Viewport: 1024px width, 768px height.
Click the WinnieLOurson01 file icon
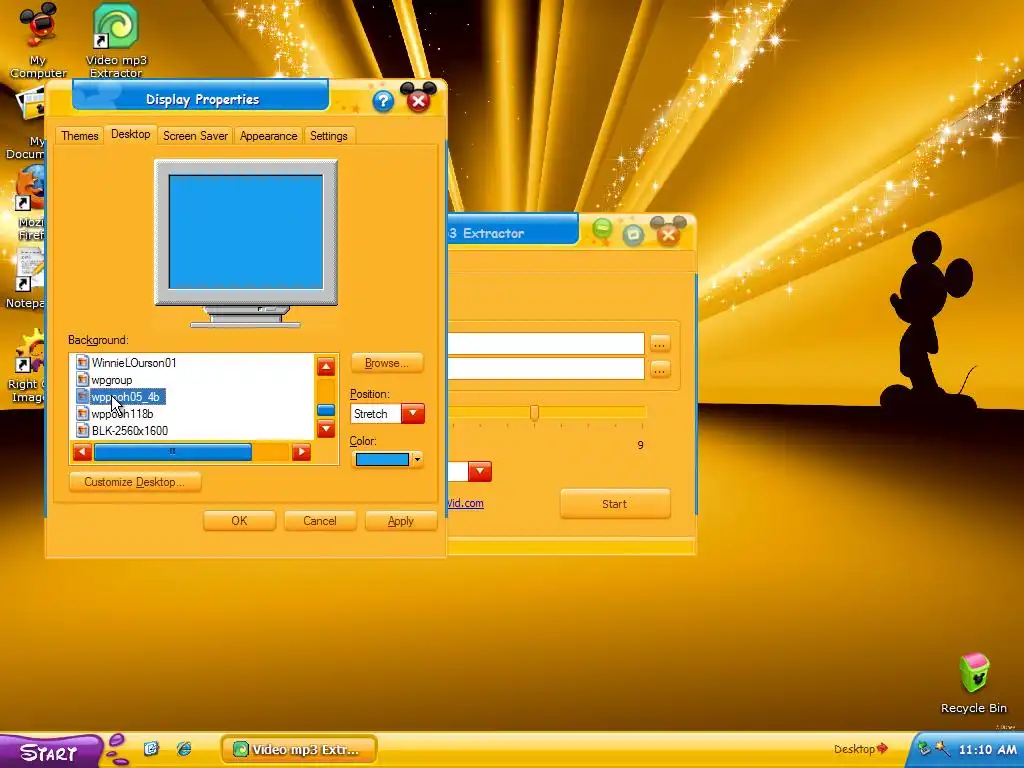click(82, 362)
